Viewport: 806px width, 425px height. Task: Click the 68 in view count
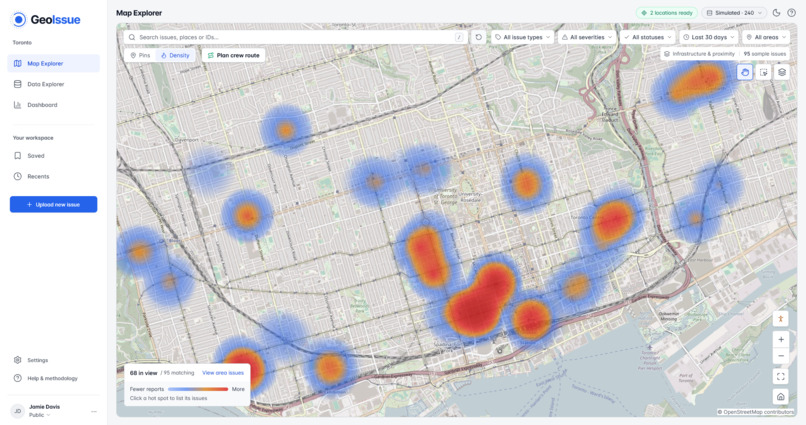pyautogui.click(x=143, y=373)
